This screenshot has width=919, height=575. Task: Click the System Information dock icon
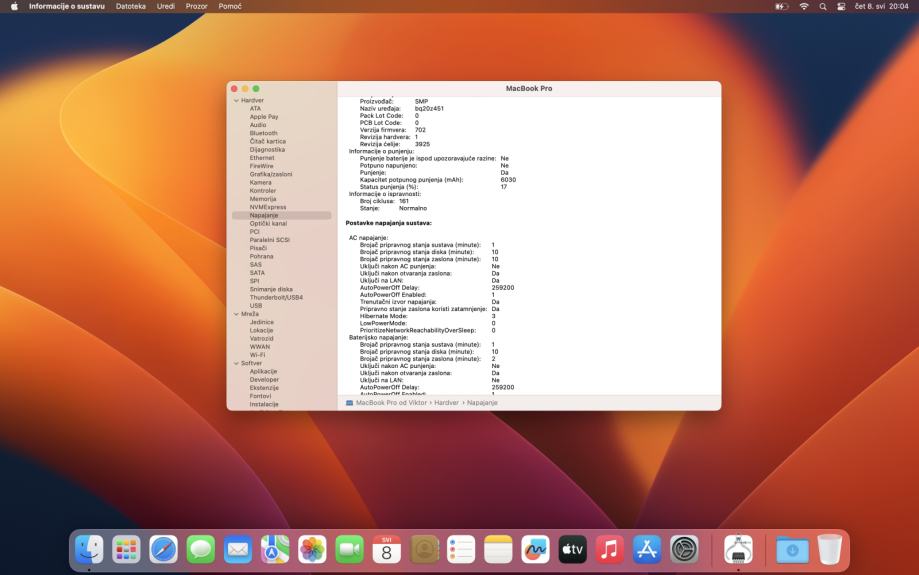(738, 549)
